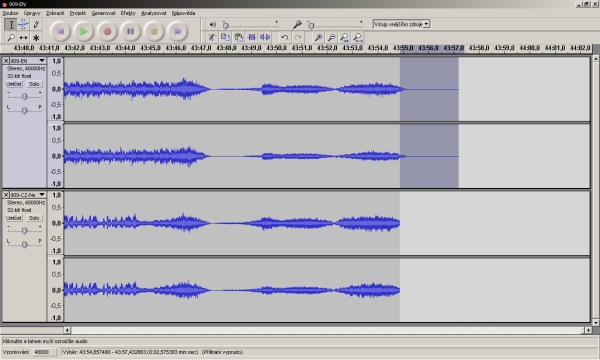600x360 pixels.
Task: Click the vertical scrollbar up arrow
Action: pyautogui.click(x=596, y=59)
